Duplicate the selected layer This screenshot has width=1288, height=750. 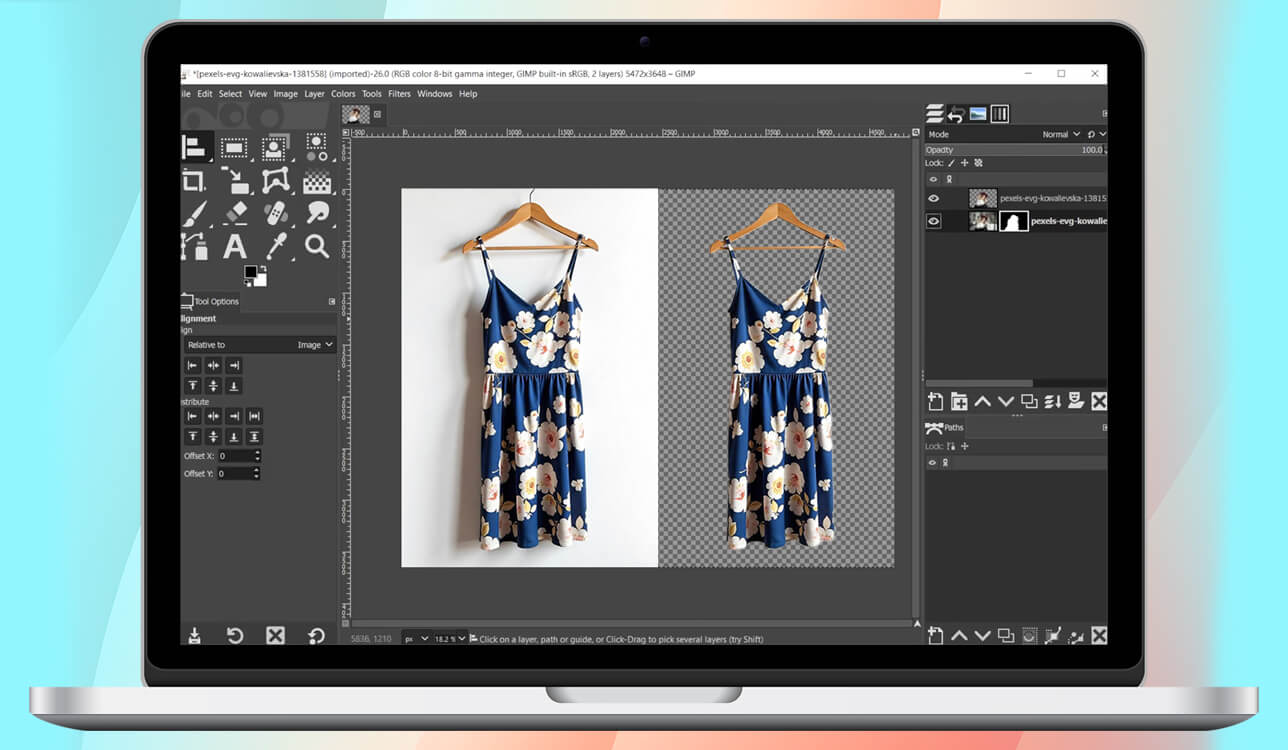(x=1031, y=401)
